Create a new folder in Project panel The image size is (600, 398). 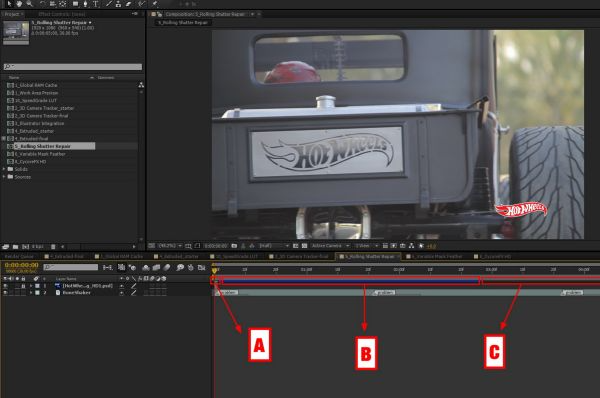tap(15, 247)
